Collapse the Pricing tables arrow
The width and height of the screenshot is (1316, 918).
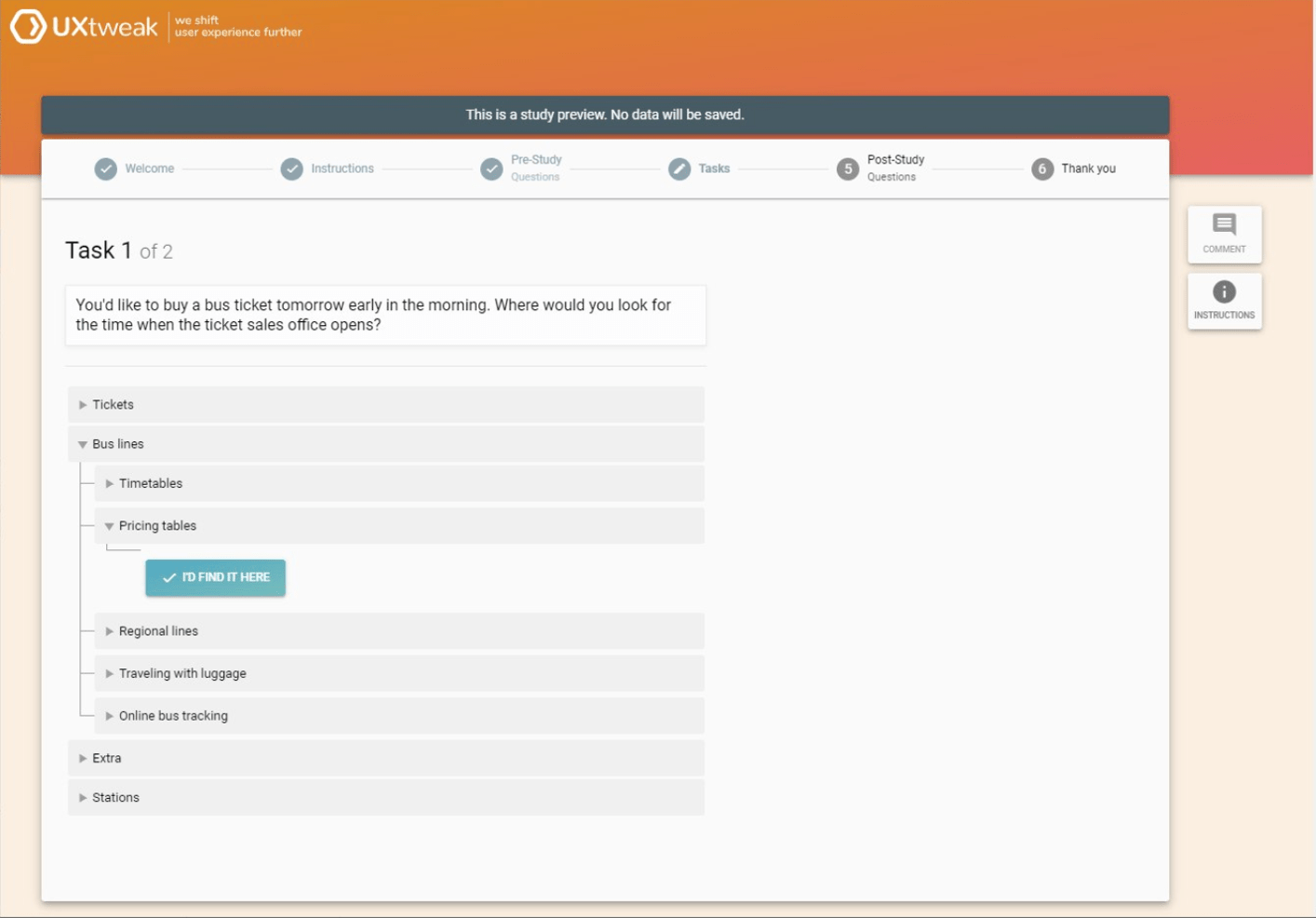coord(109,526)
